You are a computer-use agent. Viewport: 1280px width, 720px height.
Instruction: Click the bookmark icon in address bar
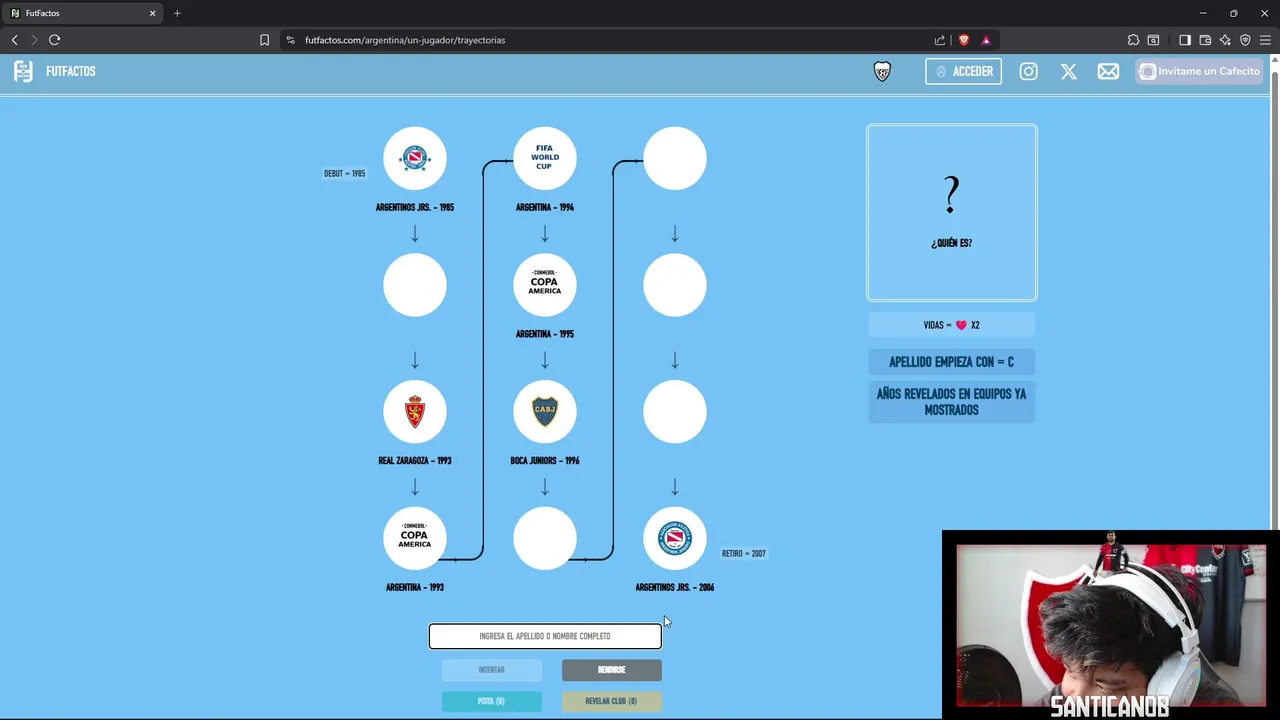coord(264,40)
